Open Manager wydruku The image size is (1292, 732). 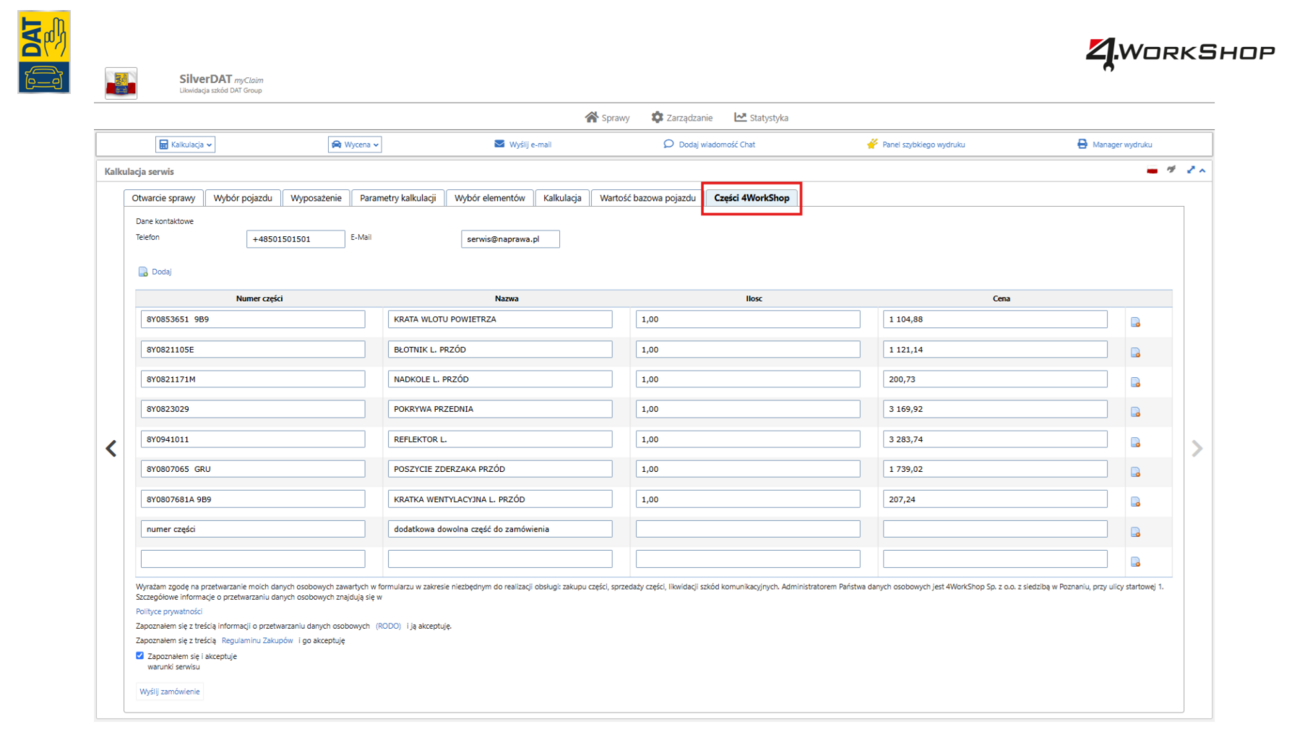[x=1114, y=144]
